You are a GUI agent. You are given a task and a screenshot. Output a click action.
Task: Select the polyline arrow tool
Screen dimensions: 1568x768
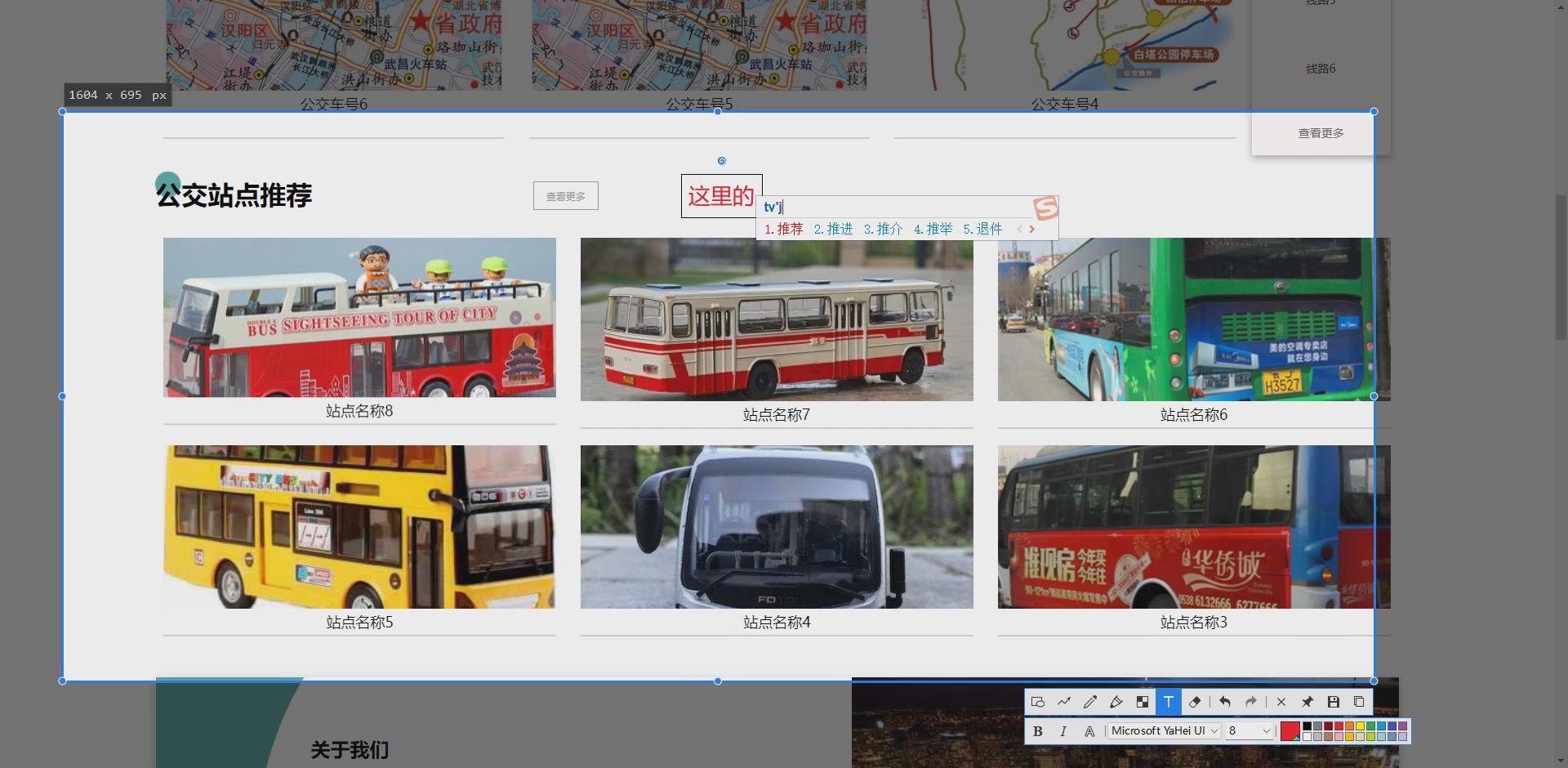click(1064, 702)
